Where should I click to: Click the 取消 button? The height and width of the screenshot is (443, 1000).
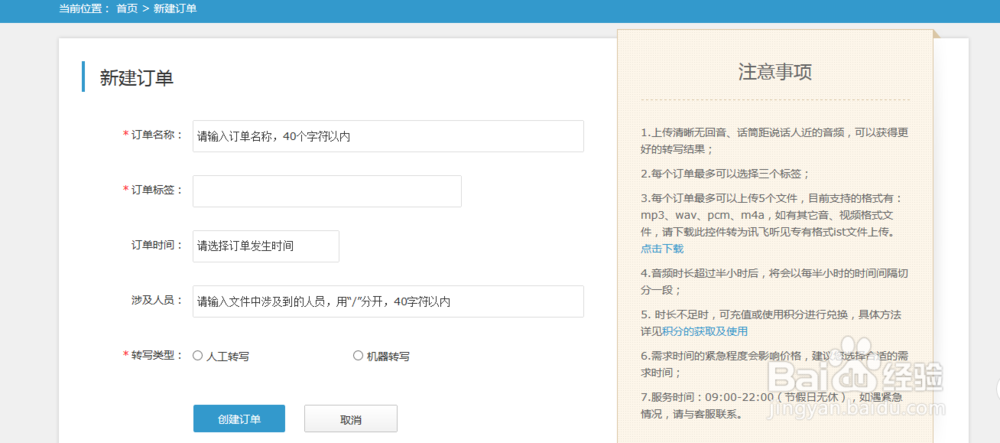click(x=351, y=419)
